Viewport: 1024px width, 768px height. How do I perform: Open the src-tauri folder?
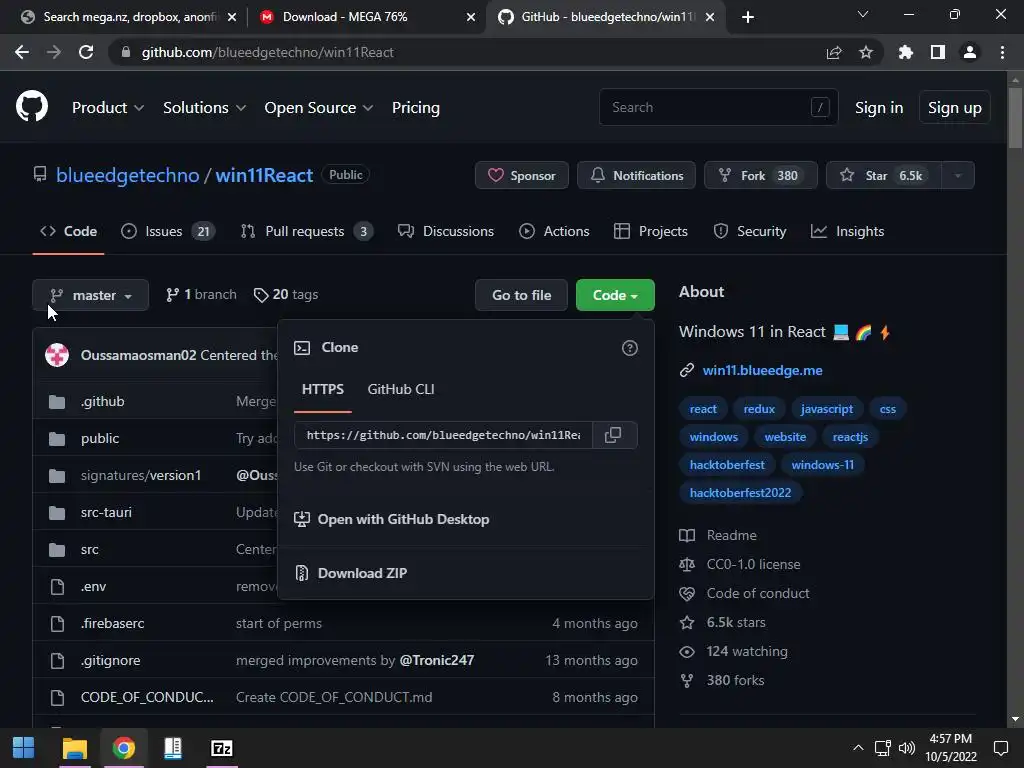click(106, 513)
